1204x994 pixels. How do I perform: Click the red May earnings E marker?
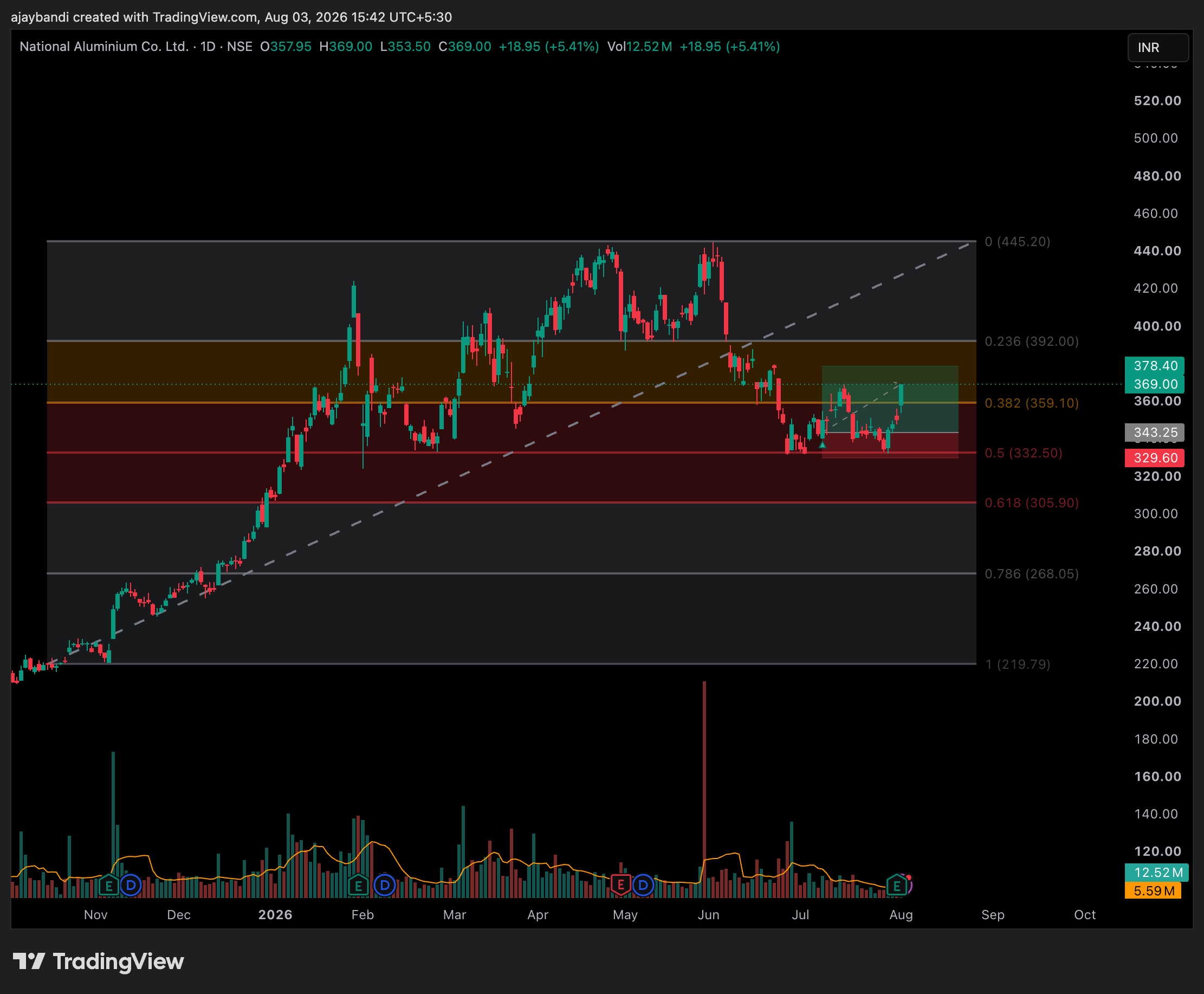click(x=620, y=886)
